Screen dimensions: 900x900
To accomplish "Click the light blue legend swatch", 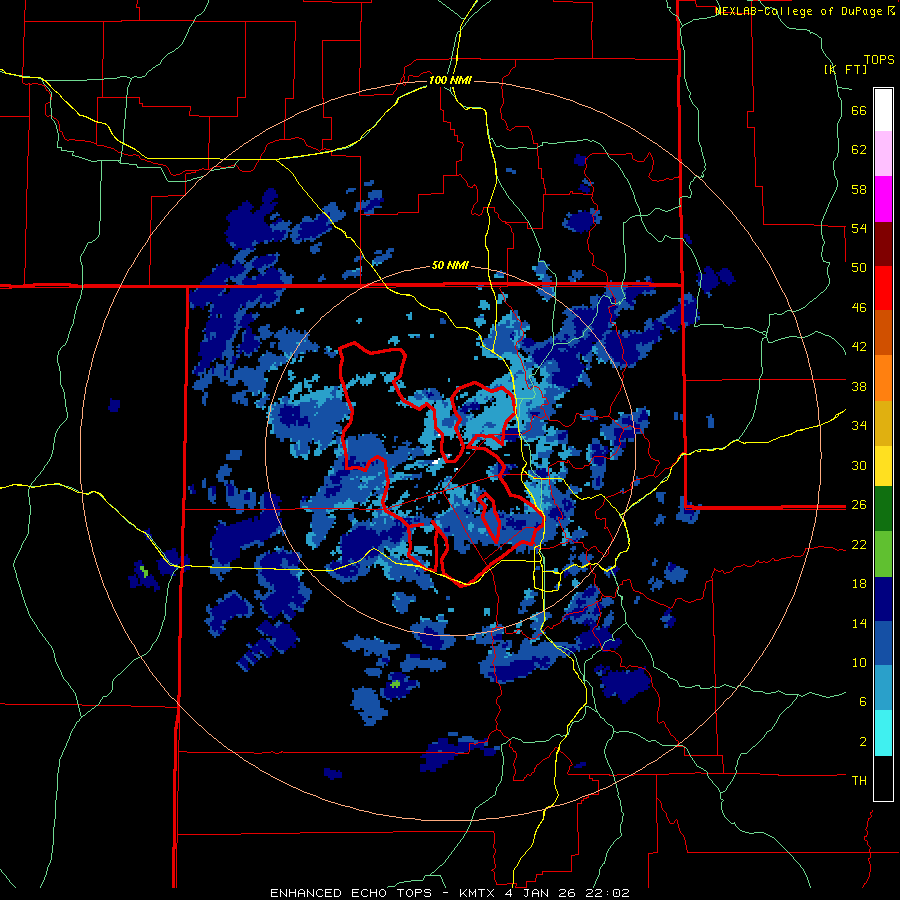I will 883,688.
